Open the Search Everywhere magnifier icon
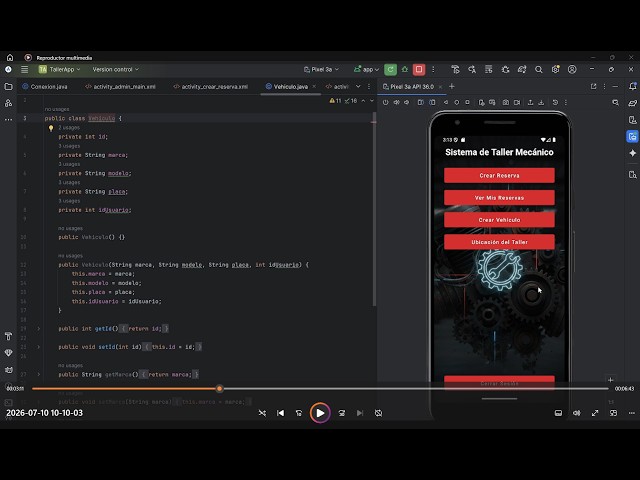The width and height of the screenshot is (640, 480). [x=539, y=69]
